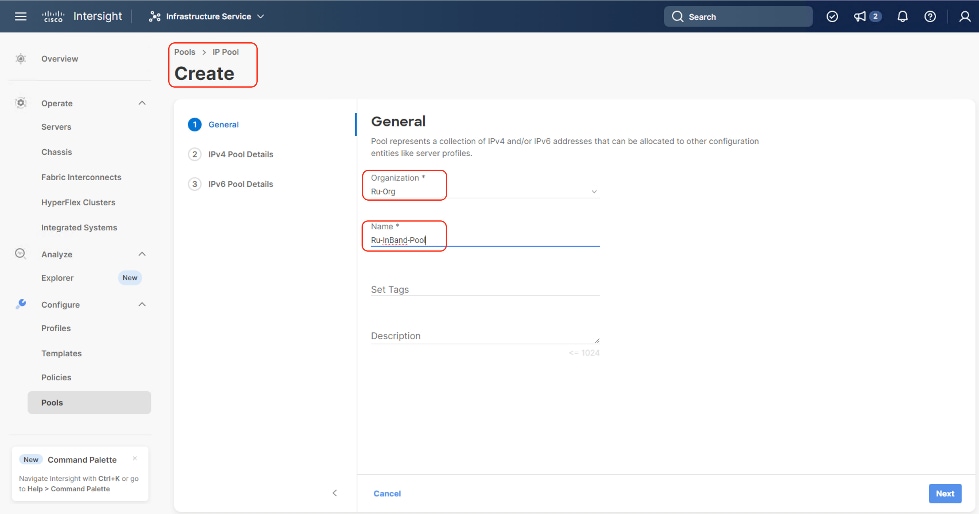Open the notifications bell

(x=903, y=16)
